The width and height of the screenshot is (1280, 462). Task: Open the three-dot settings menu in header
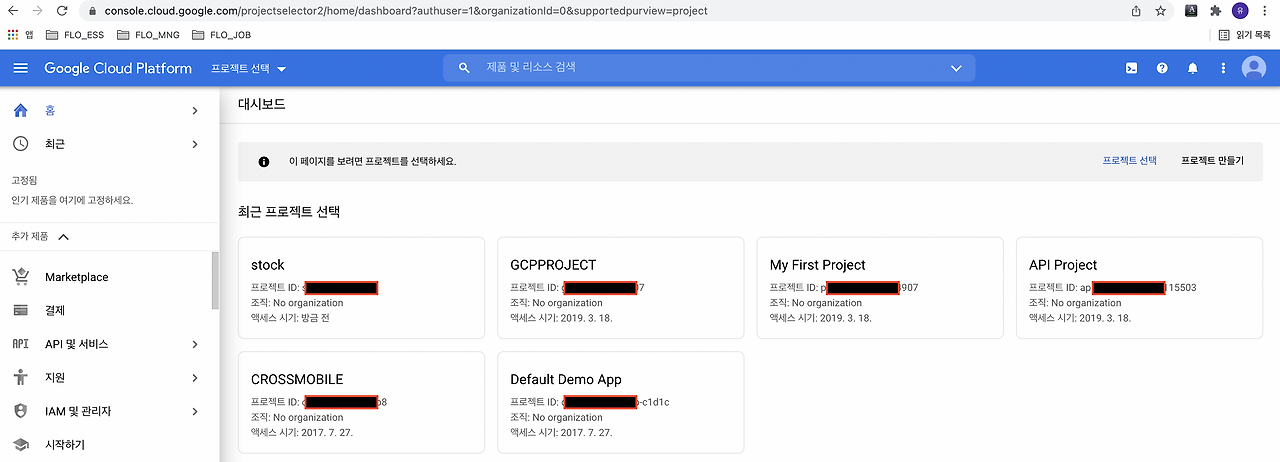1223,68
